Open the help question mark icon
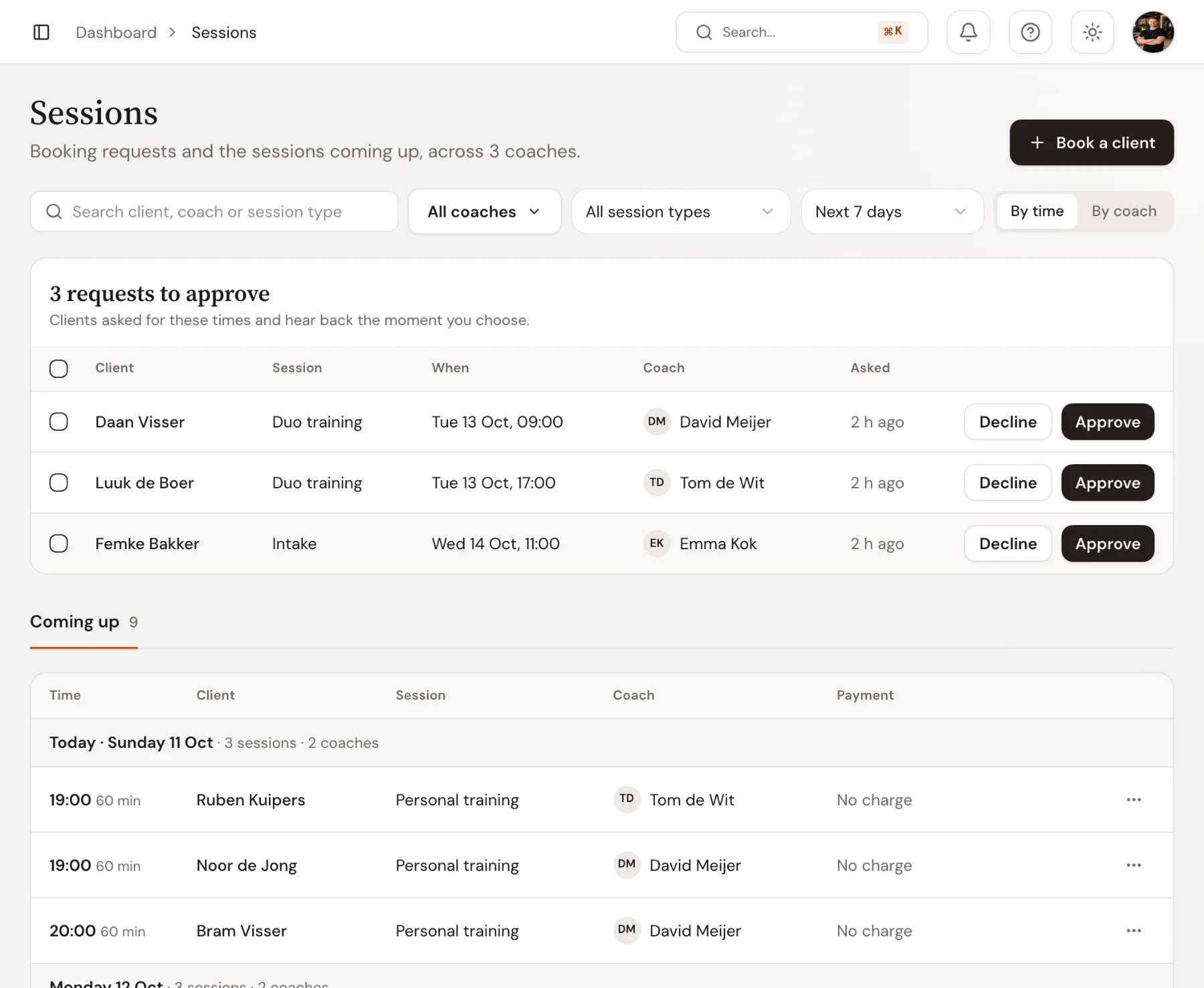This screenshot has width=1204, height=988. click(x=1030, y=32)
